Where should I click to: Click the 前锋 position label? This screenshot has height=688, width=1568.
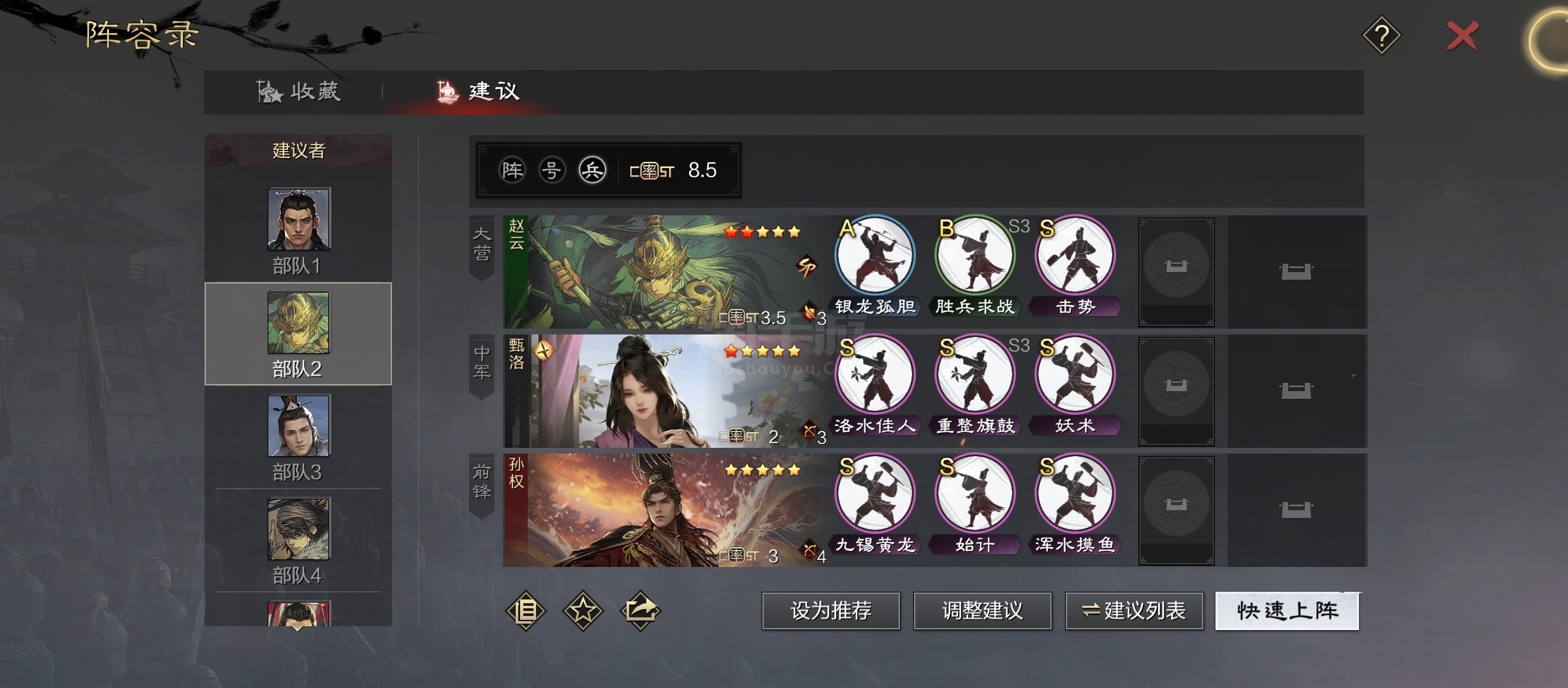tap(482, 485)
